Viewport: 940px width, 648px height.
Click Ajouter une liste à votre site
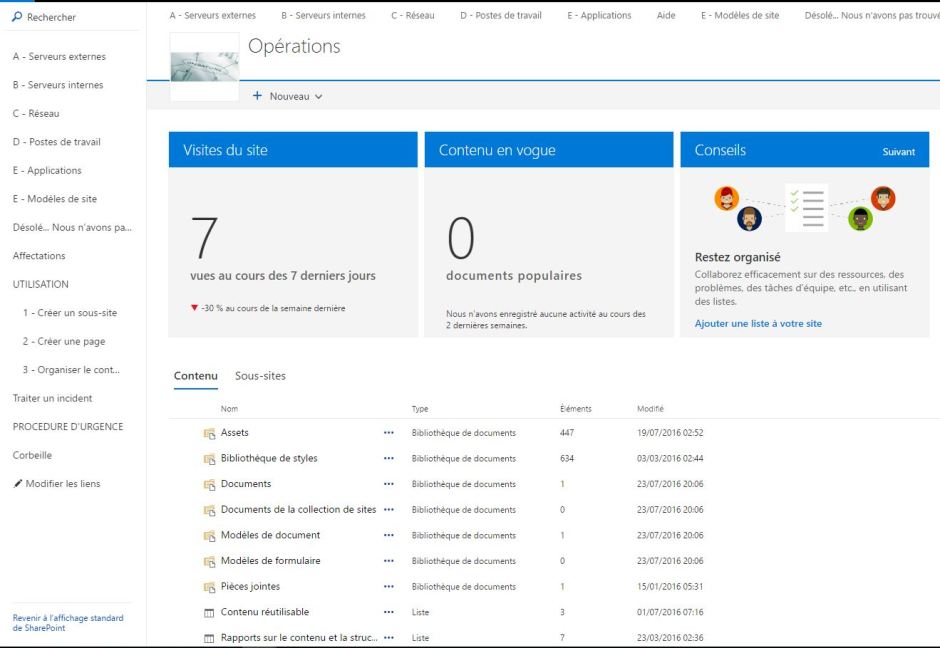coord(758,324)
